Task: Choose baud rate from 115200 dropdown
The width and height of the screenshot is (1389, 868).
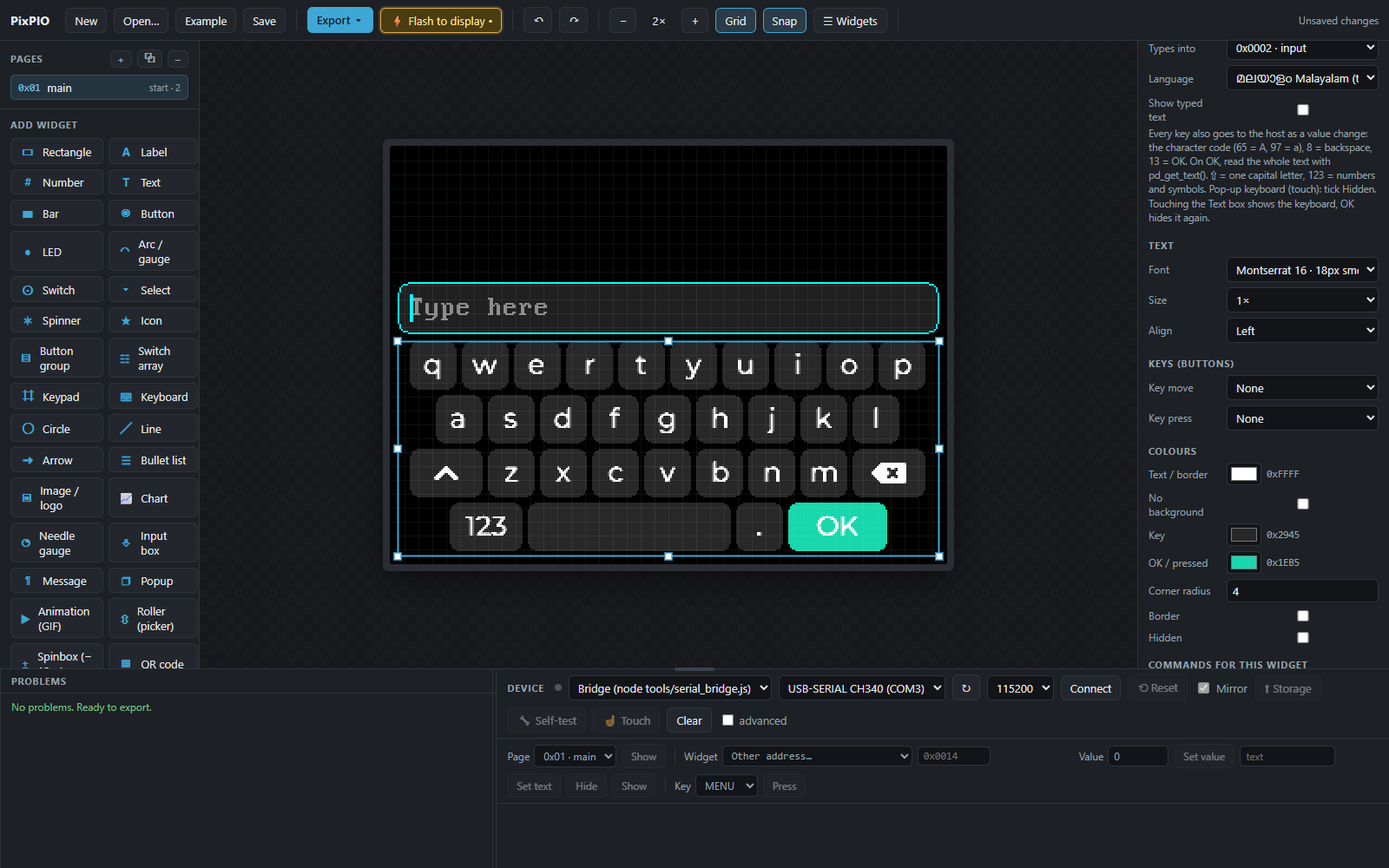Action: (1020, 688)
